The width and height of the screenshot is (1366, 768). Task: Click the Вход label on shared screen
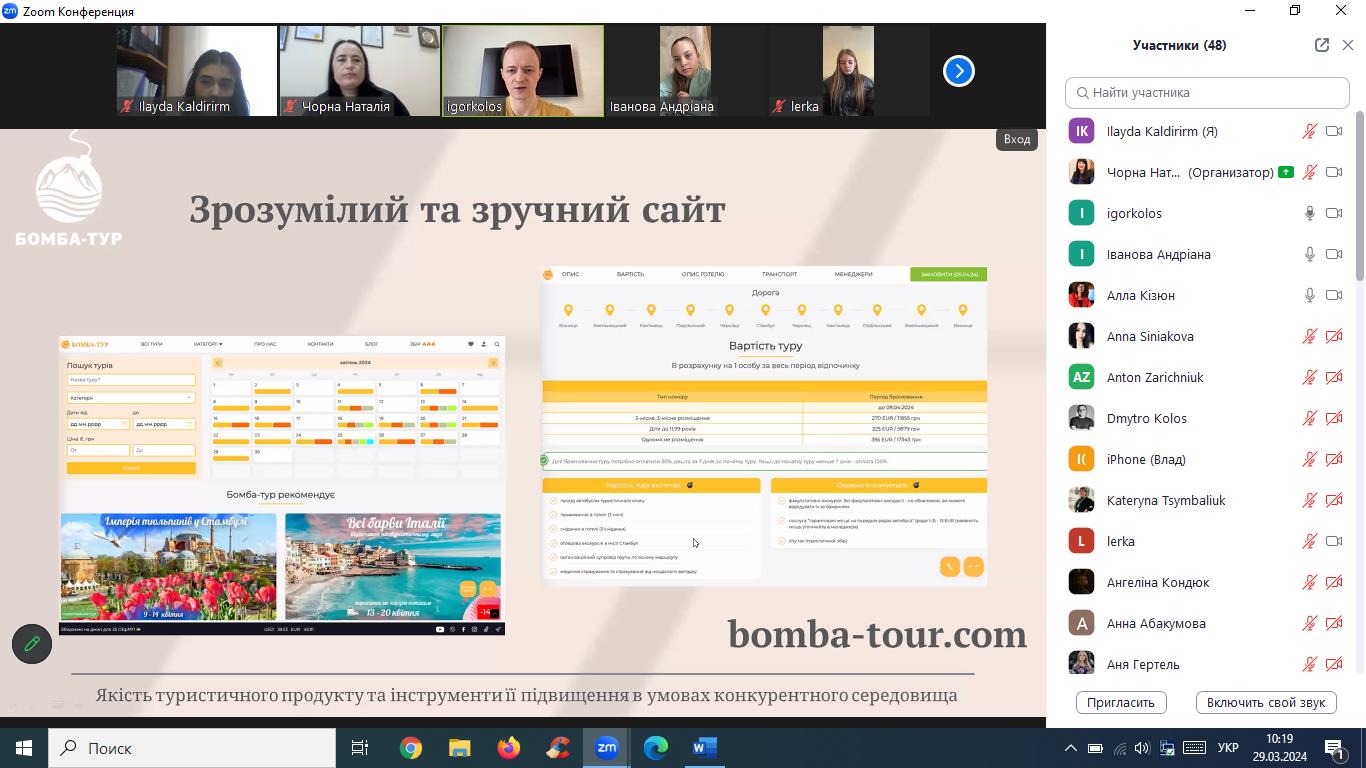click(x=1017, y=139)
